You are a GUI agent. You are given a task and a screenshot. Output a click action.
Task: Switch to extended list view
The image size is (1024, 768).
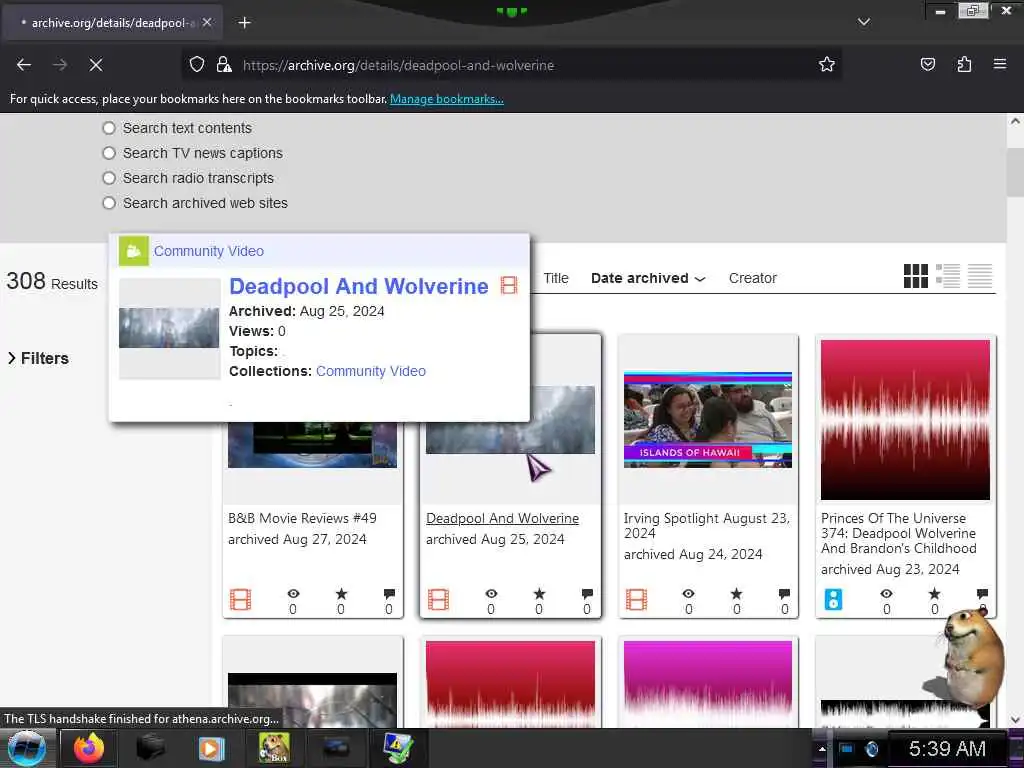(948, 276)
